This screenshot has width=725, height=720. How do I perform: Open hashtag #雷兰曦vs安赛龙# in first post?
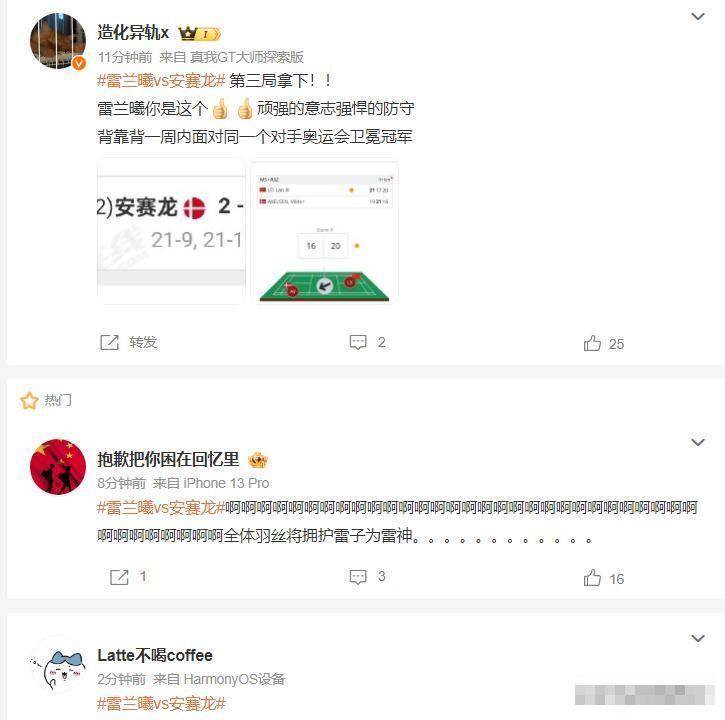pos(161,81)
